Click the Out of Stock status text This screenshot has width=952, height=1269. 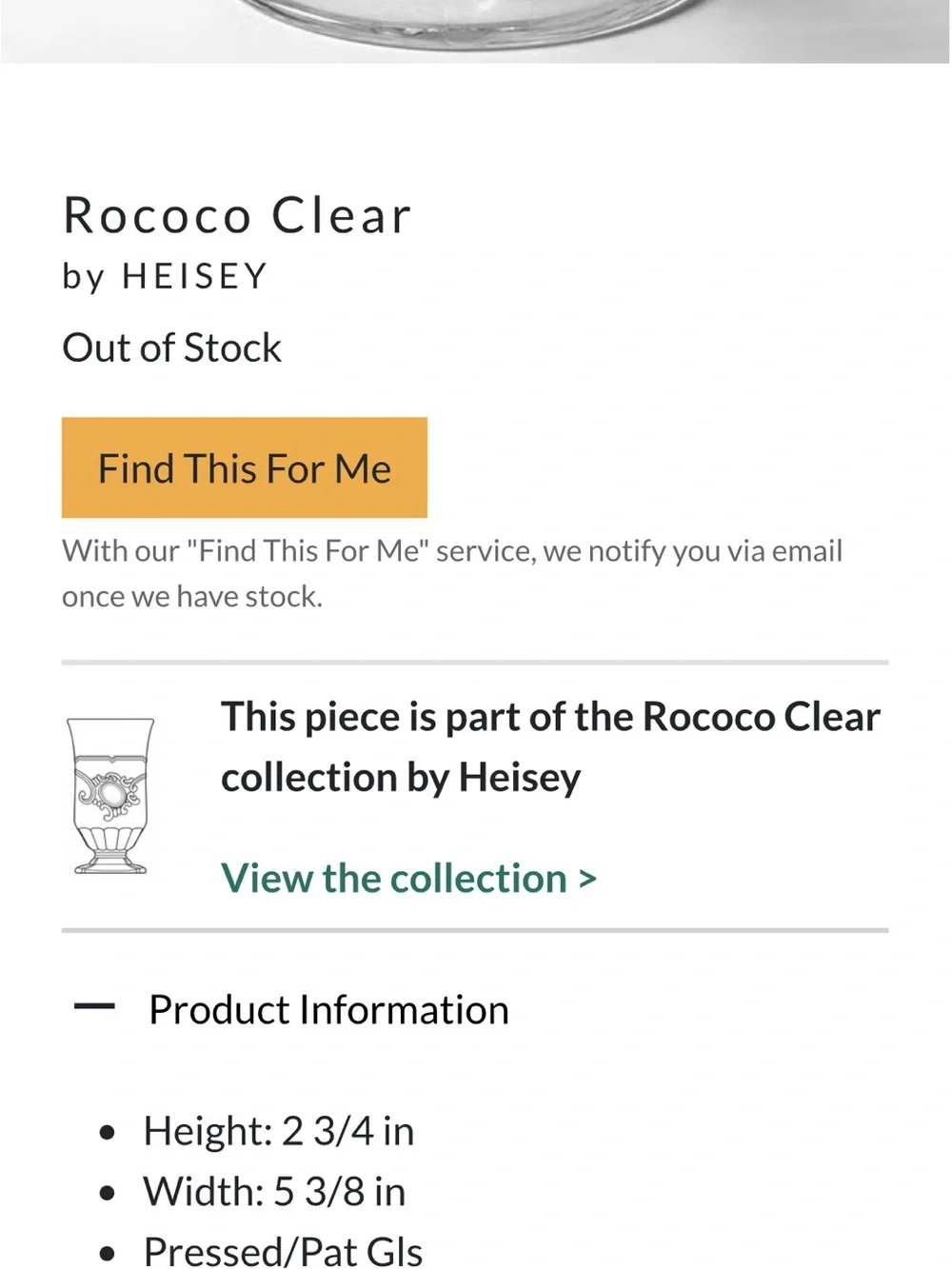171,347
